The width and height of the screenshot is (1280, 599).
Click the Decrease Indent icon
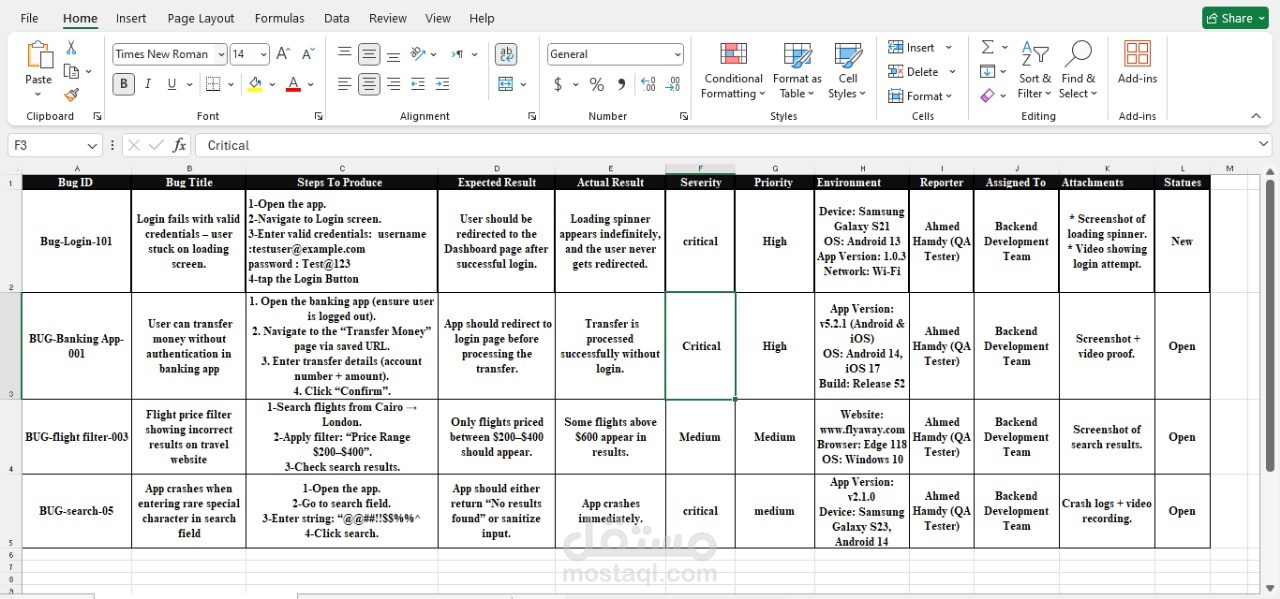417,84
